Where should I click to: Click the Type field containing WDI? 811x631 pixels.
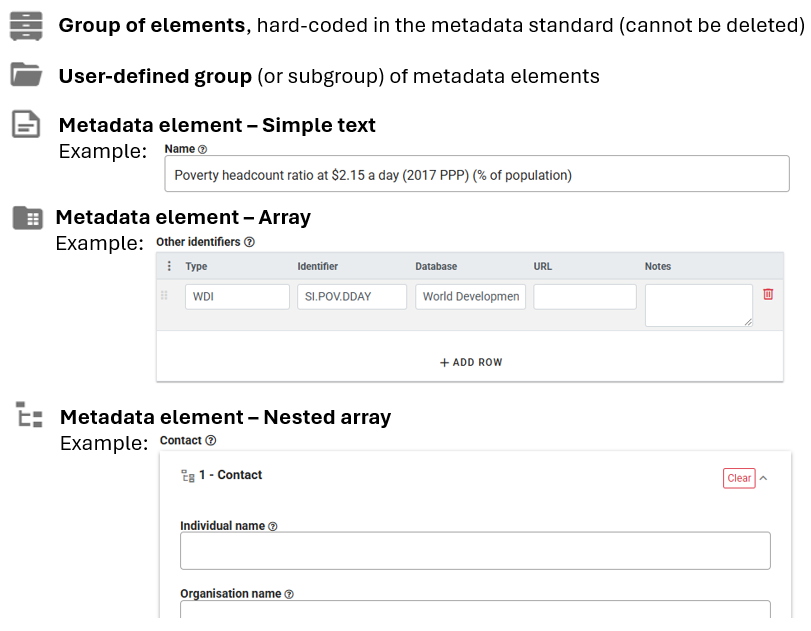237,297
